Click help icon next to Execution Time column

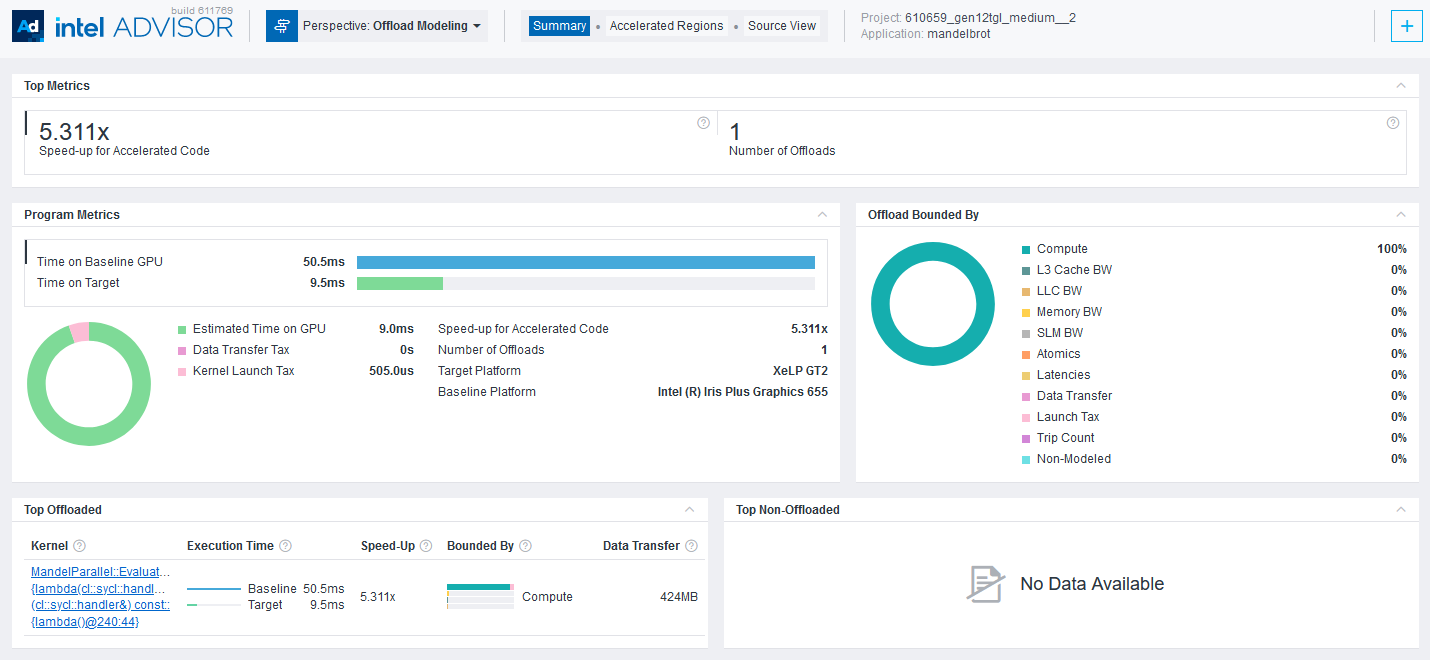285,546
